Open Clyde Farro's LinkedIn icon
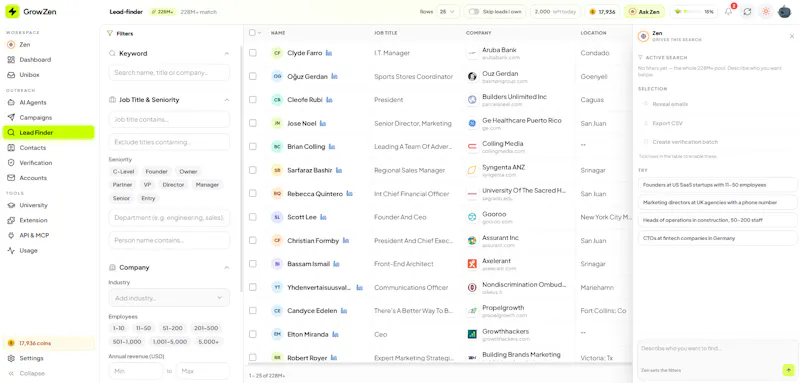 tap(329, 53)
